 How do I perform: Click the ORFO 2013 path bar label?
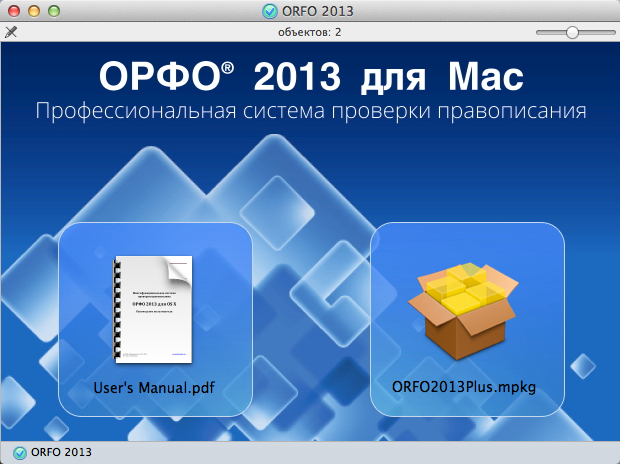(61, 452)
